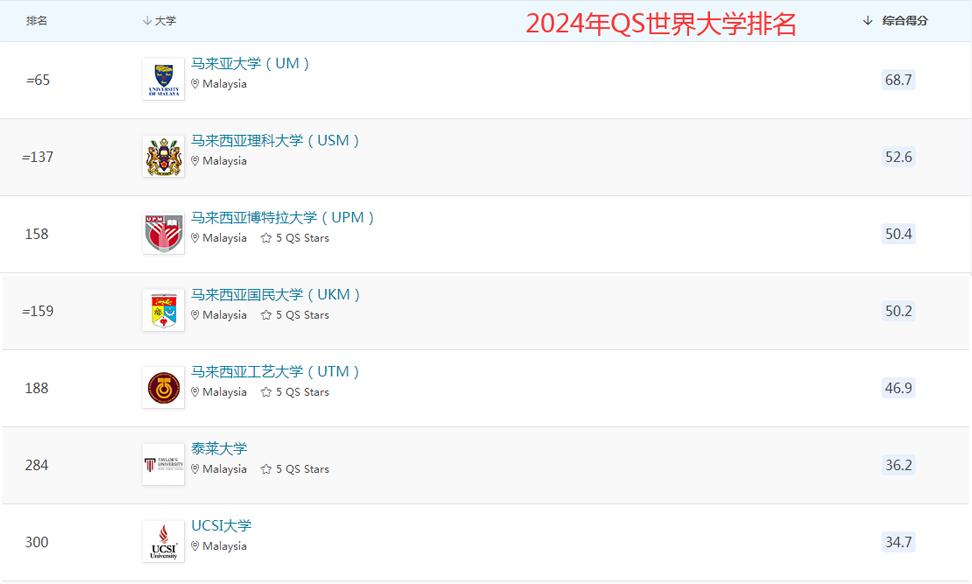Click score badge 34.7
This screenshot has width=972, height=584.
pos(898,542)
